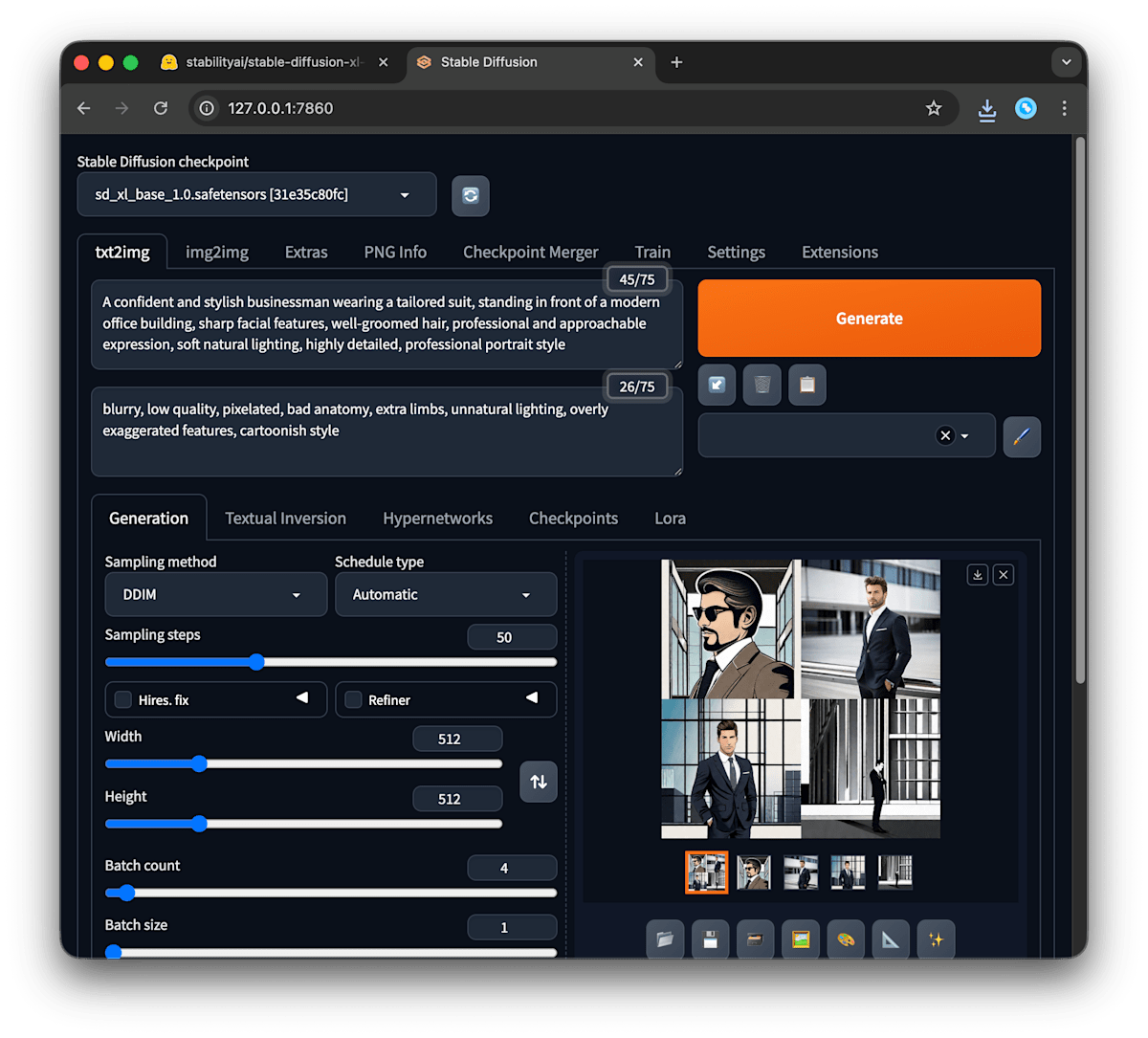Viewport: 1148px width, 1038px height.
Task: Click the Height slider
Action: 303,824
